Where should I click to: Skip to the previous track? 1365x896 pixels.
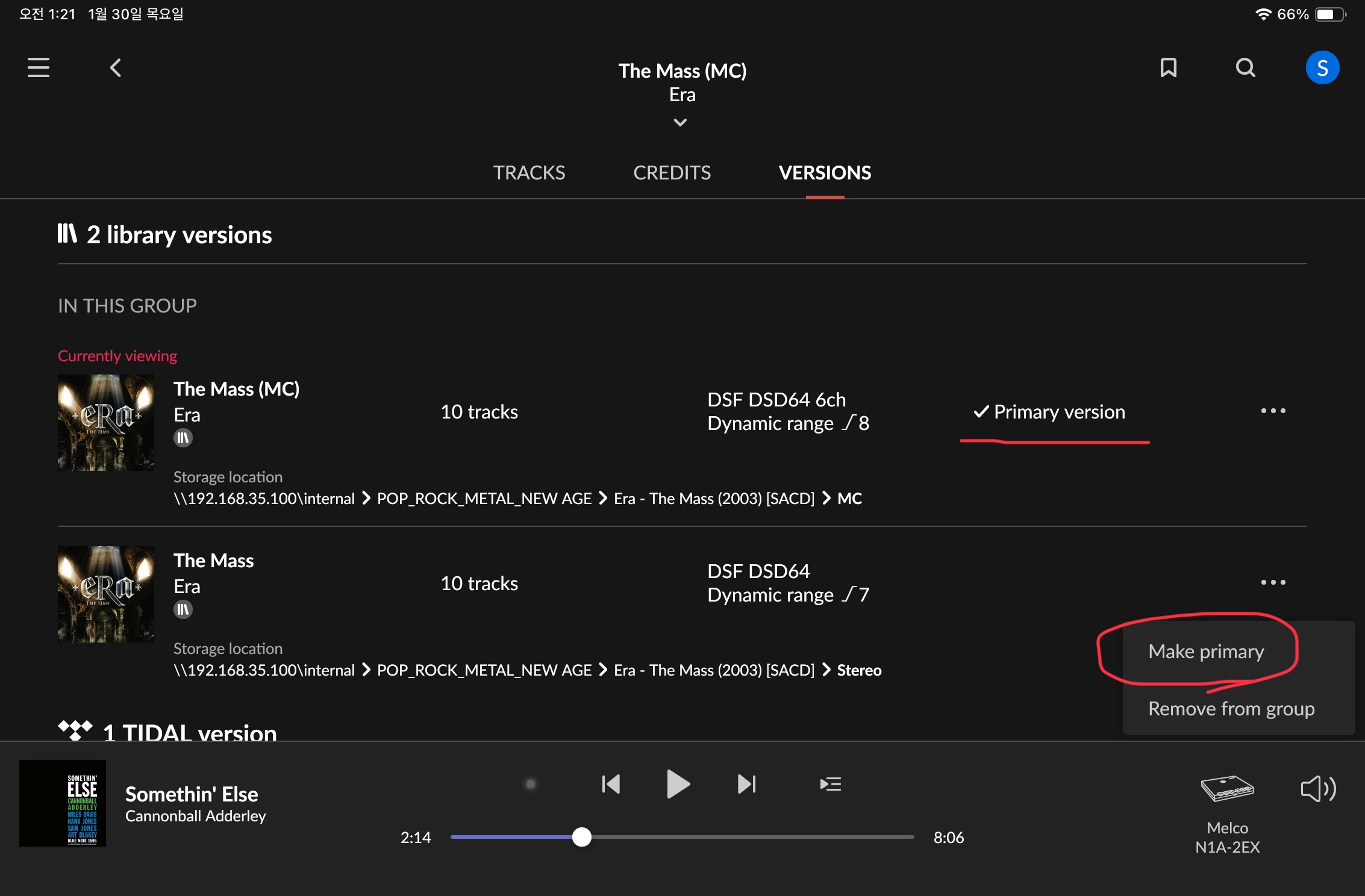[x=611, y=784]
